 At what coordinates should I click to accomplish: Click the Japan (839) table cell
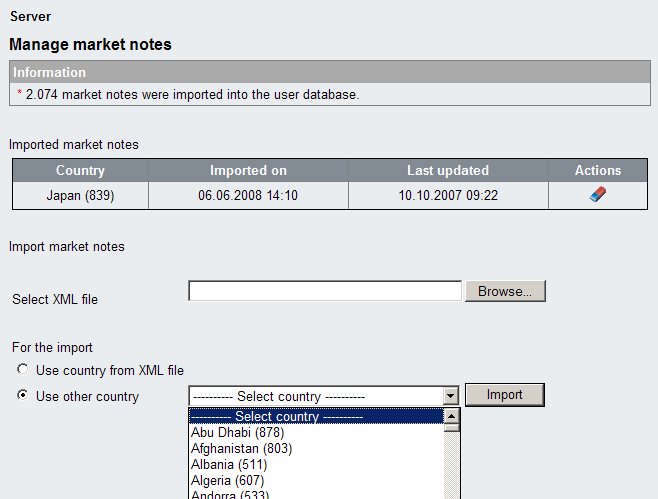80,196
